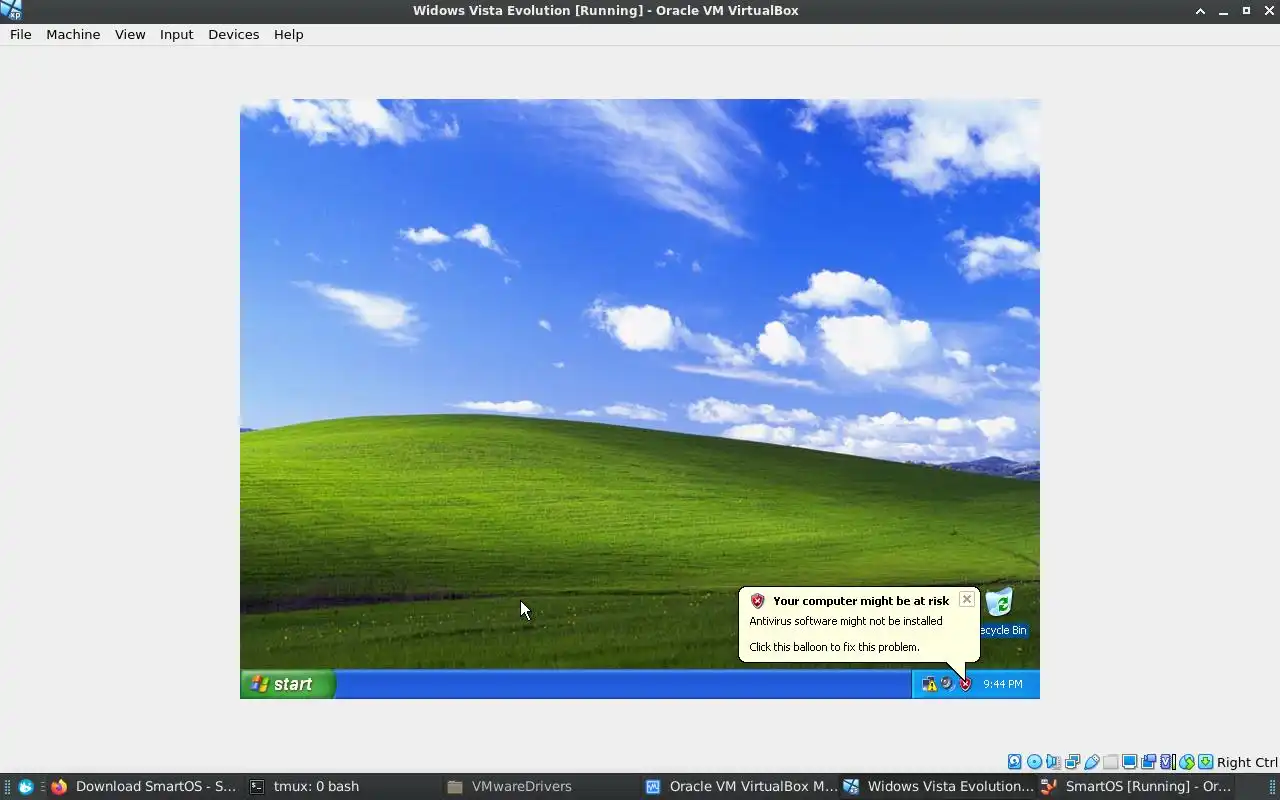The width and height of the screenshot is (1280, 800).
Task: Click the audio indicator icon in status bar
Action: point(1053,762)
